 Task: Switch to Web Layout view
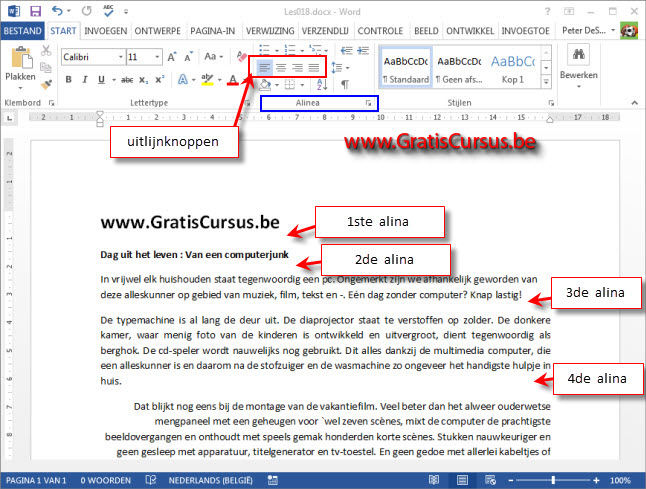coord(490,480)
